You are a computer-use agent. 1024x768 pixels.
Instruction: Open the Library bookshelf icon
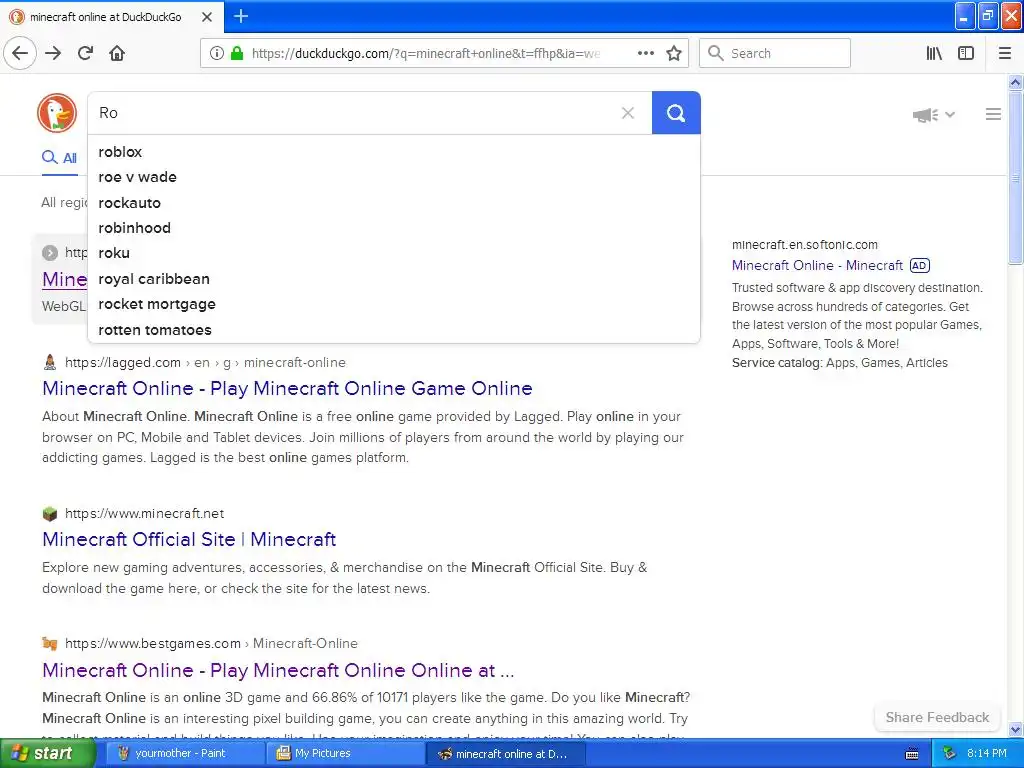click(934, 53)
